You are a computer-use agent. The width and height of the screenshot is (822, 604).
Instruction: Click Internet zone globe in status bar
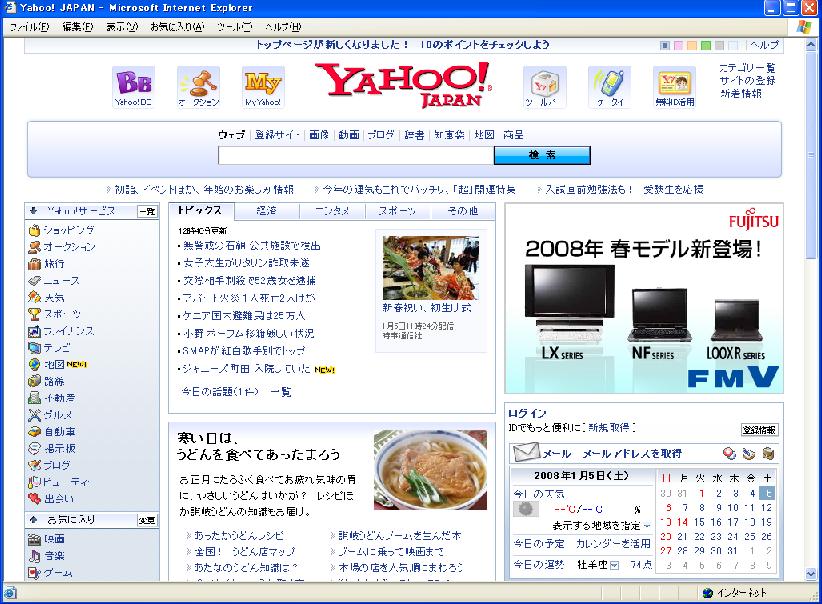(708, 593)
